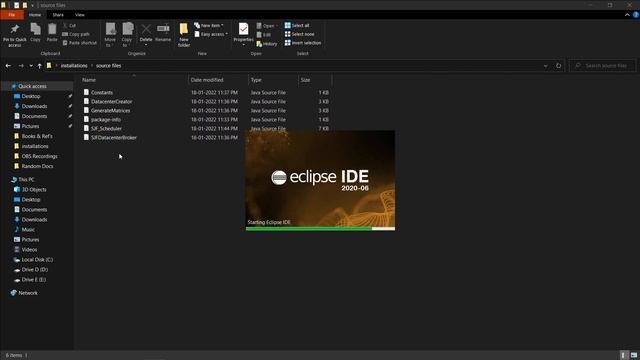
Task: Expand the address bar history dropdown
Action: point(545,66)
